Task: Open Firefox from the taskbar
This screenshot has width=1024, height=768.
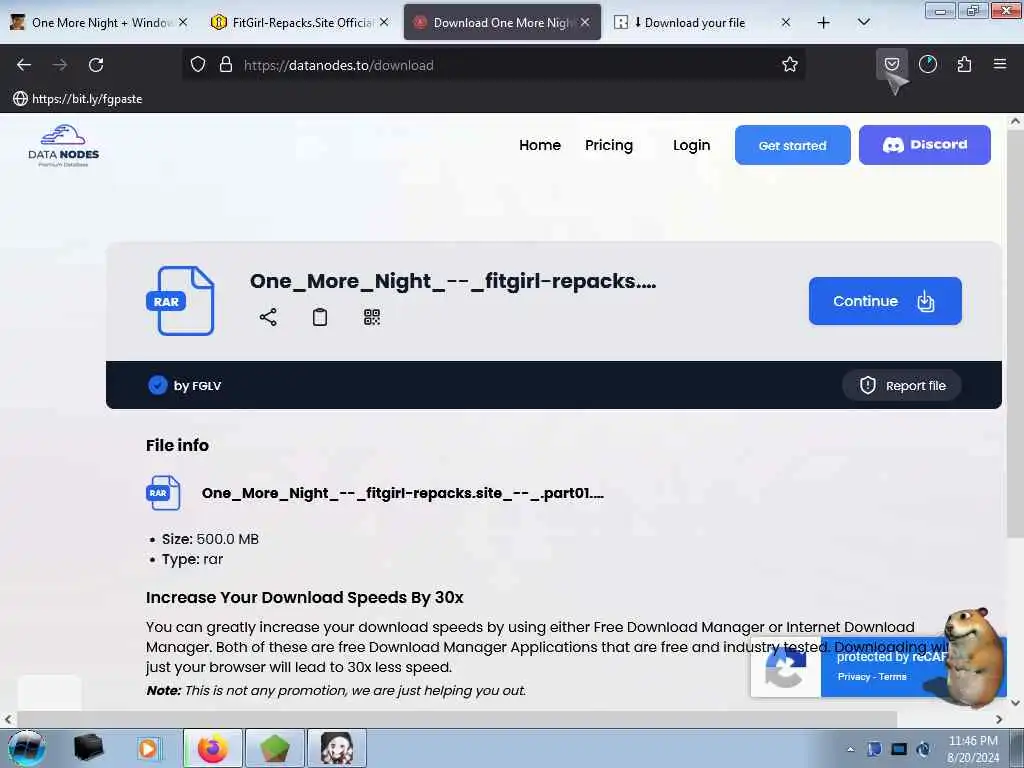Action: pos(213,748)
